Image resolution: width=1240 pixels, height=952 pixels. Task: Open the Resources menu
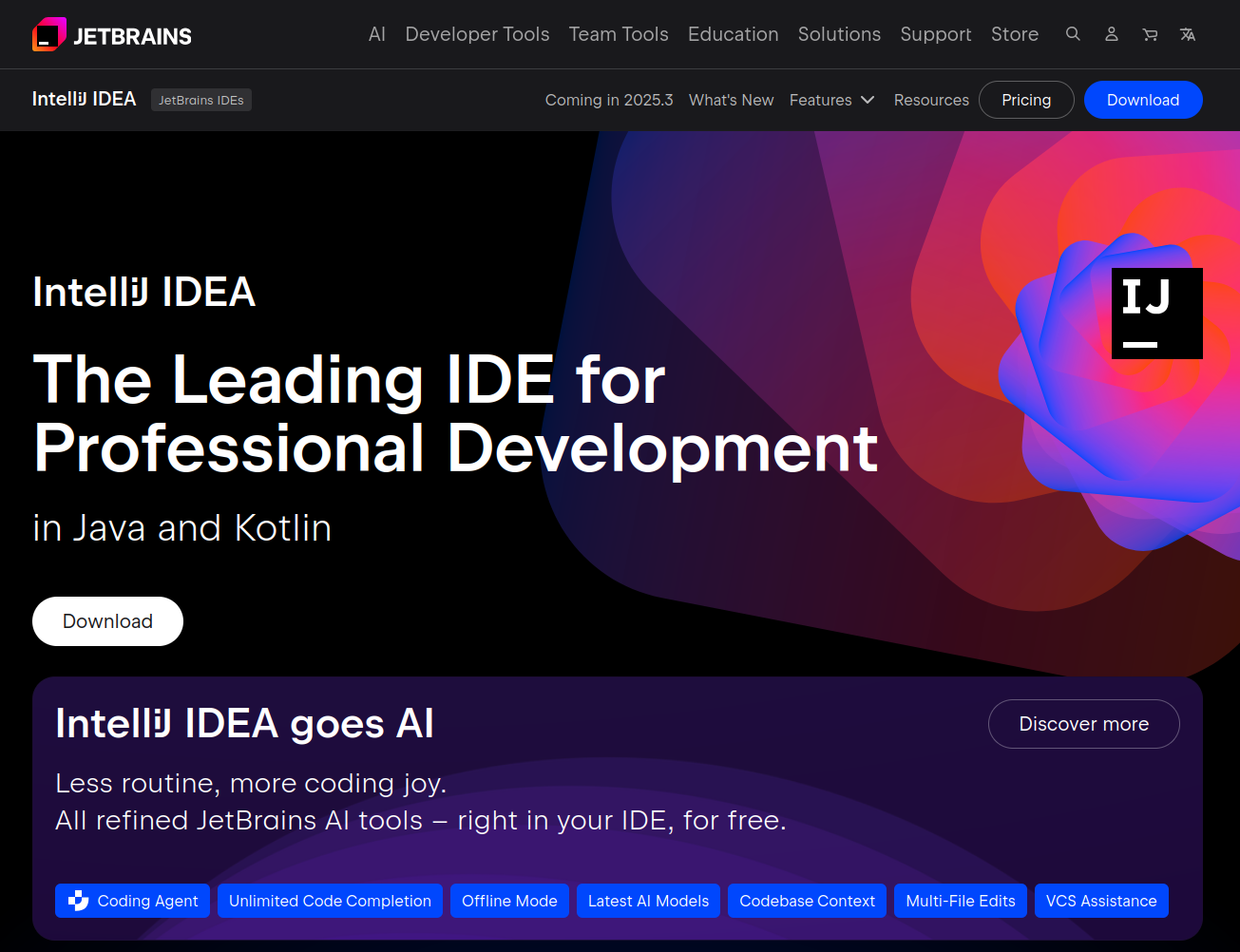point(931,100)
